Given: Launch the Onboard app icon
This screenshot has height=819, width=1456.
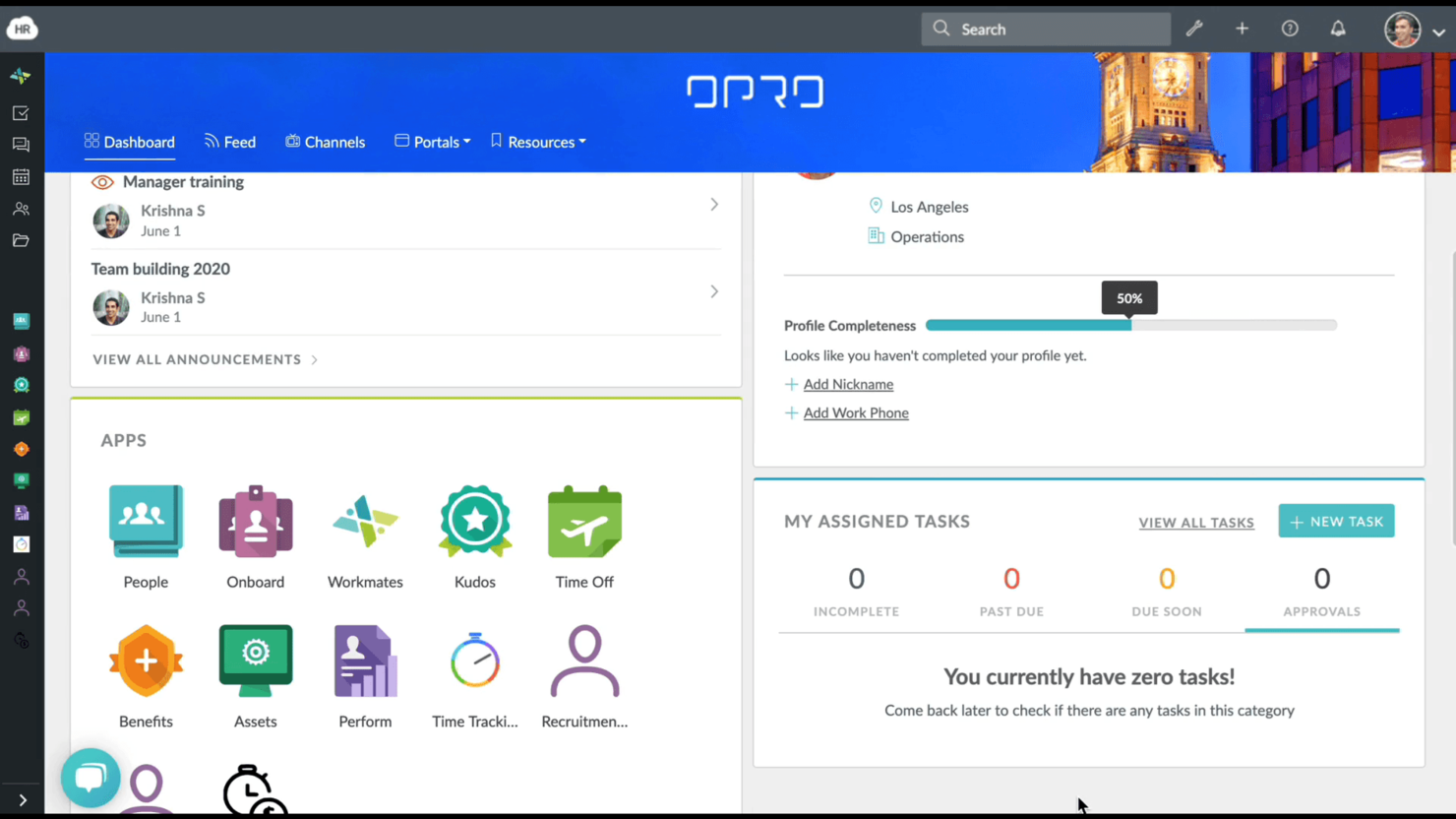Looking at the screenshot, I should 256,523.
